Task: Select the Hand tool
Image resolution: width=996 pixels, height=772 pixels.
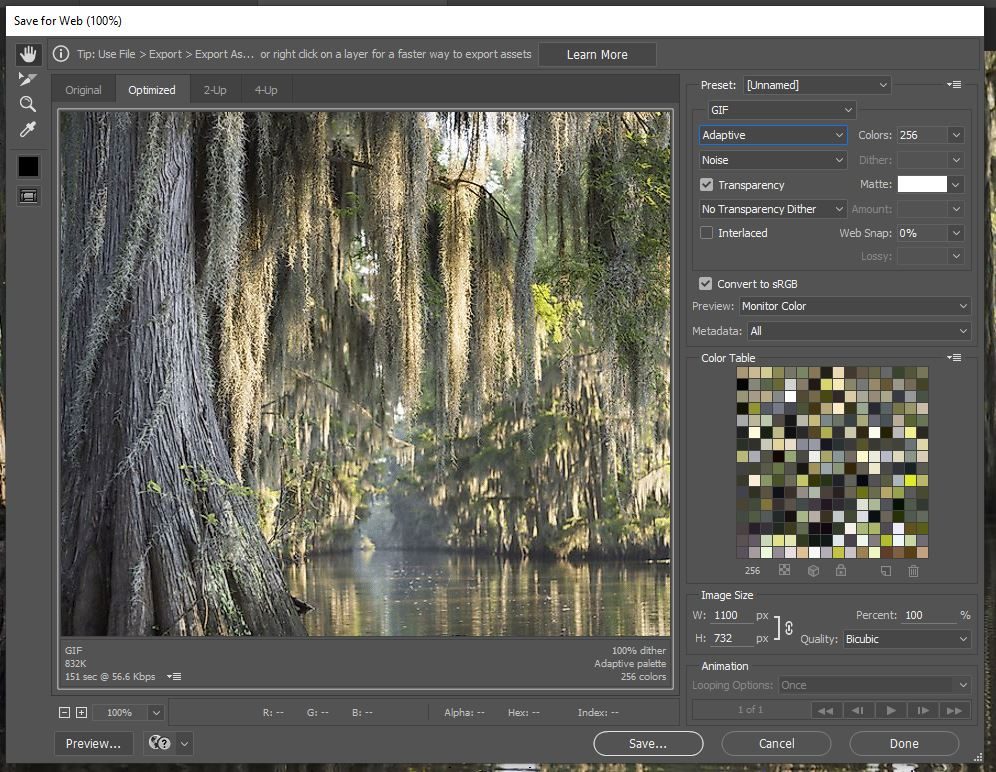Action: coord(28,54)
